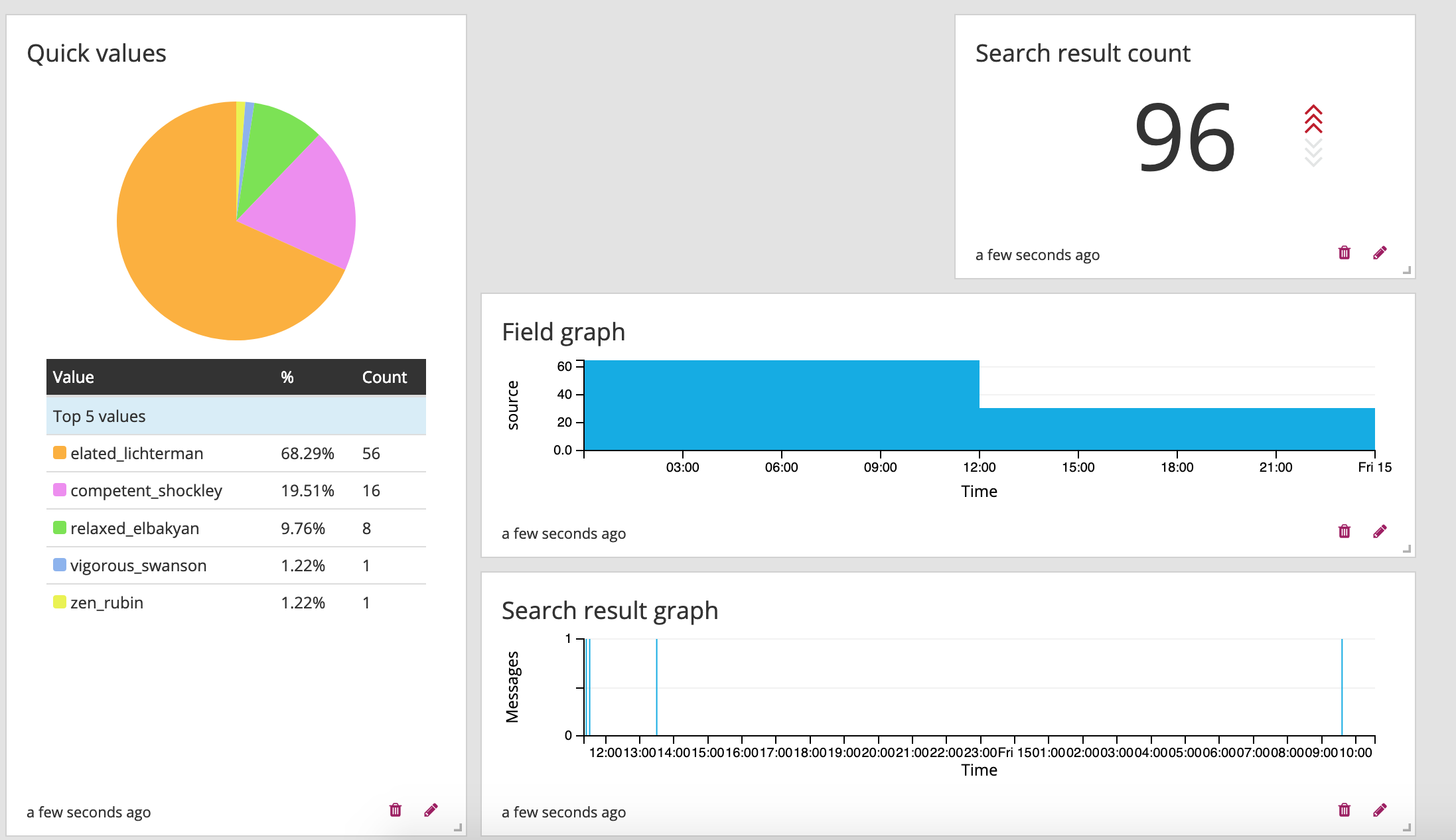This screenshot has width=1456, height=840.
Task: Click the source axis label
Action: coord(512,405)
